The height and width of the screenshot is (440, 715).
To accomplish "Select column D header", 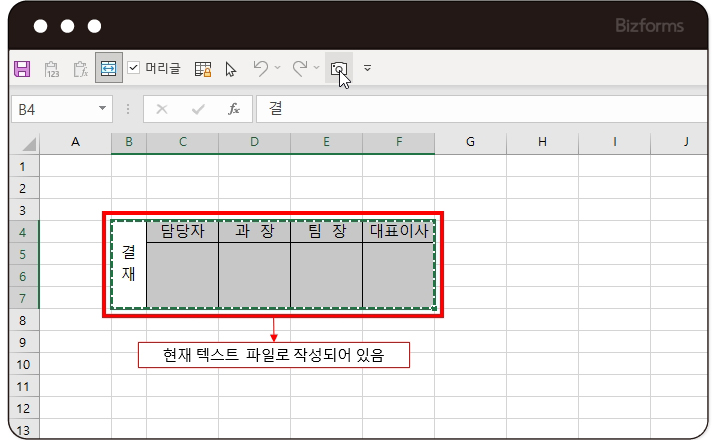I will point(254,142).
